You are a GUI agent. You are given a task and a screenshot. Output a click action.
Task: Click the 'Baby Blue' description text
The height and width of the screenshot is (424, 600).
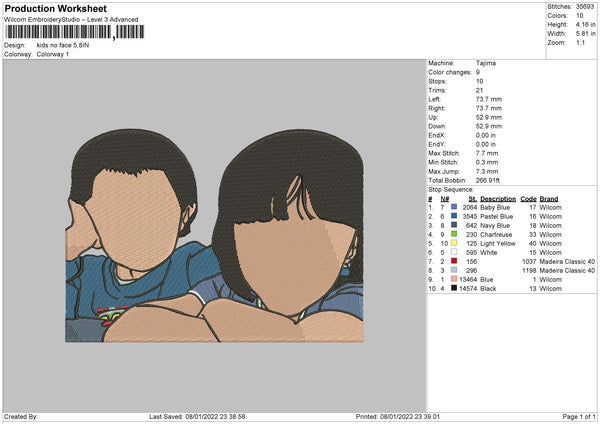pos(495,207)
